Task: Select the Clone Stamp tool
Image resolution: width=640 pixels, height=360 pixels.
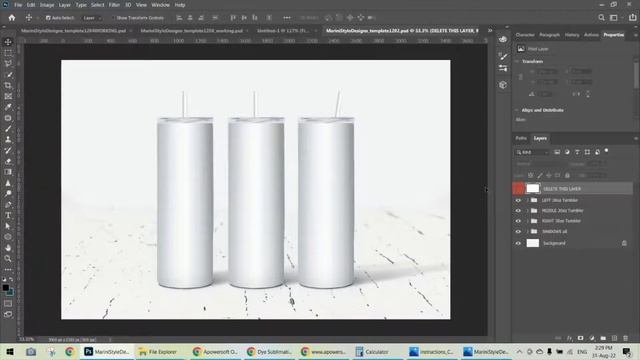Action: pos(8,140)
